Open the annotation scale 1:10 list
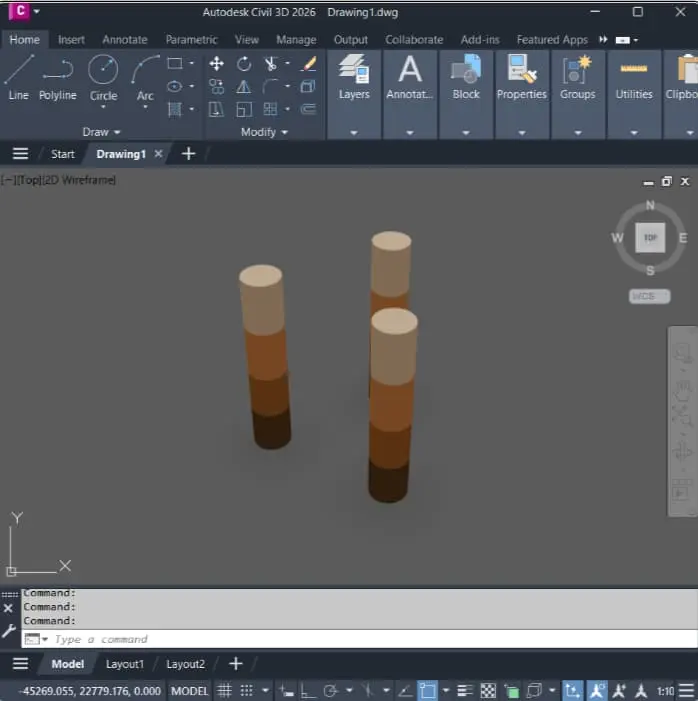Image resolution: width=698 pixels, height=701 pixels. pos(665,691)
